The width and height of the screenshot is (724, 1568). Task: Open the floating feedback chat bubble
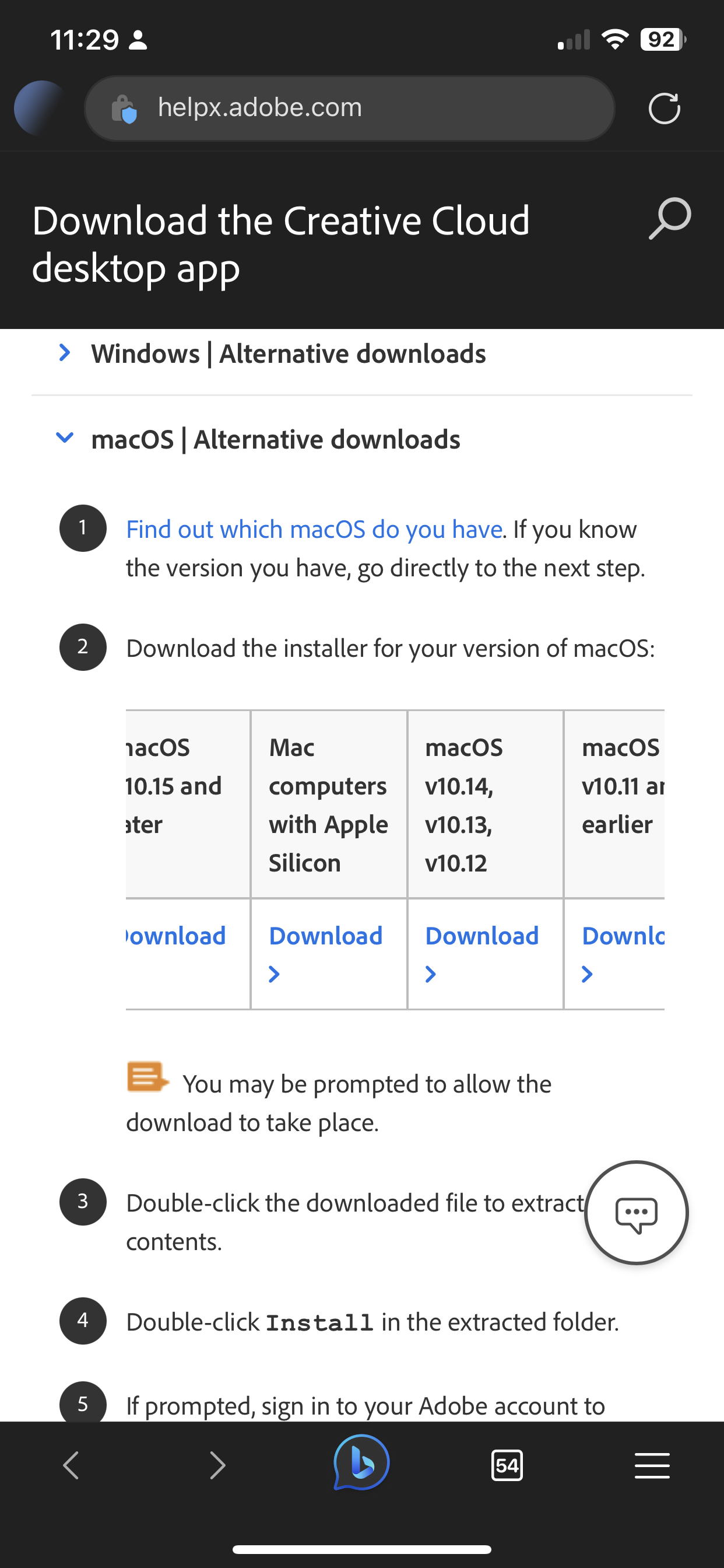(x=637, y=1213)
